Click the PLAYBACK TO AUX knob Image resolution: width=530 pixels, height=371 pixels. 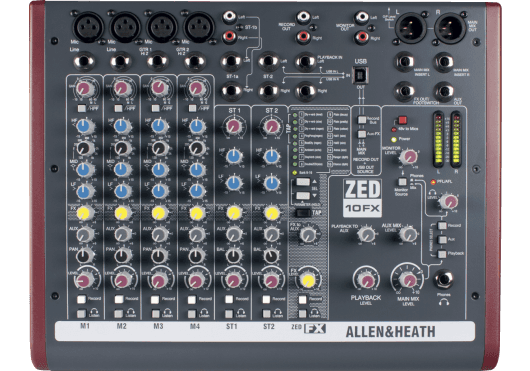pos(367,234)
